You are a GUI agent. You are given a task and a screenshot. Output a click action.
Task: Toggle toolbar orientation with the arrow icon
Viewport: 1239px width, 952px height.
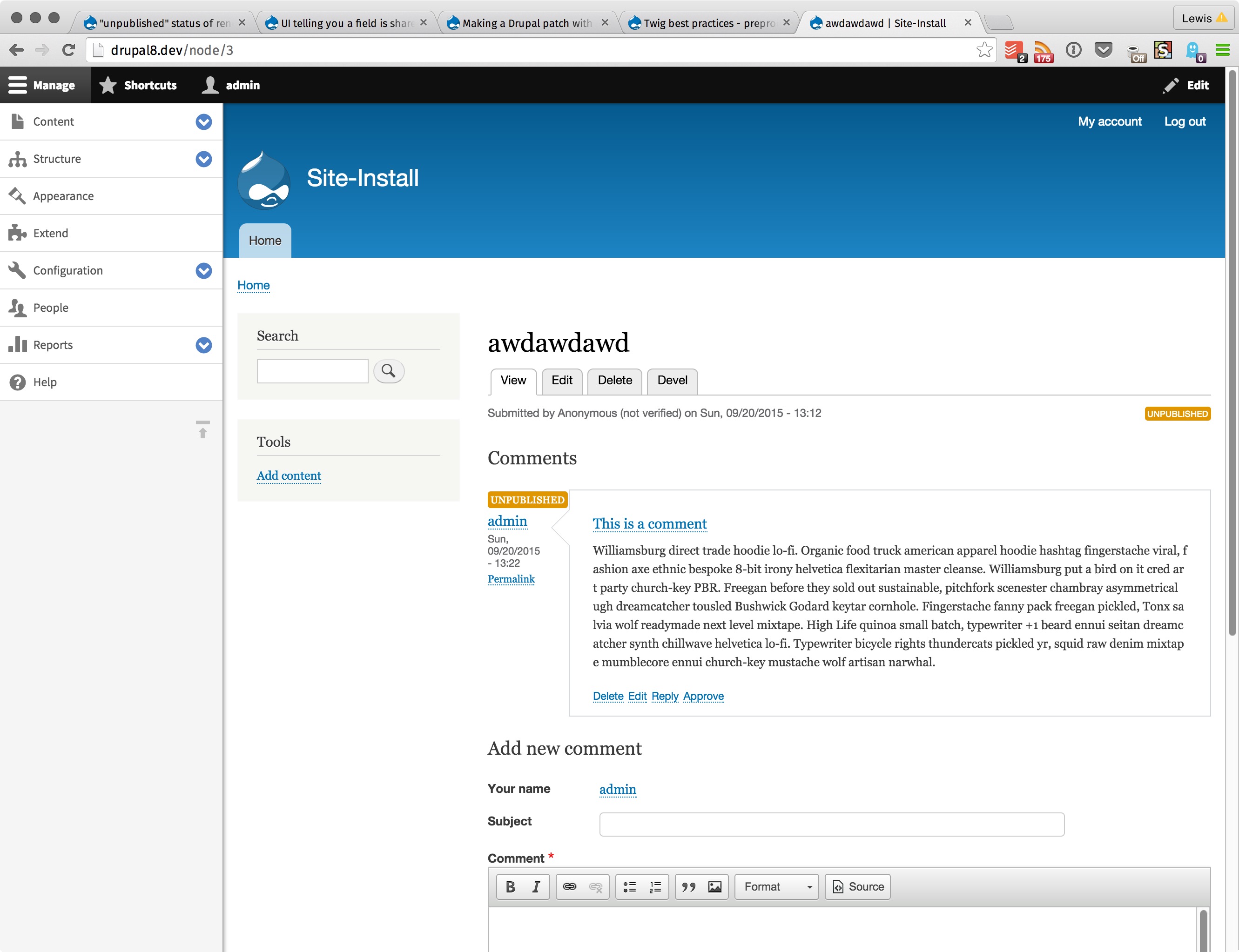coord(202,429)
